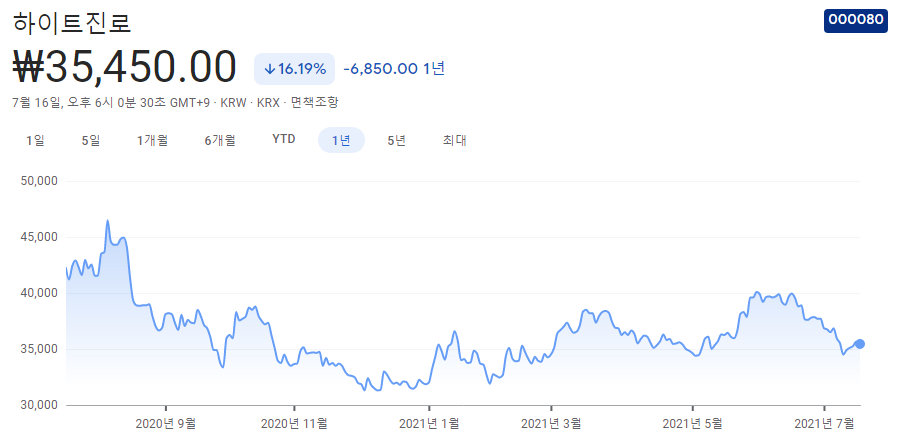Image resolution: width=897 pixels, height=444 pixels.
Task: Click the 000080 ticker badge
Action: click(856, 21)
